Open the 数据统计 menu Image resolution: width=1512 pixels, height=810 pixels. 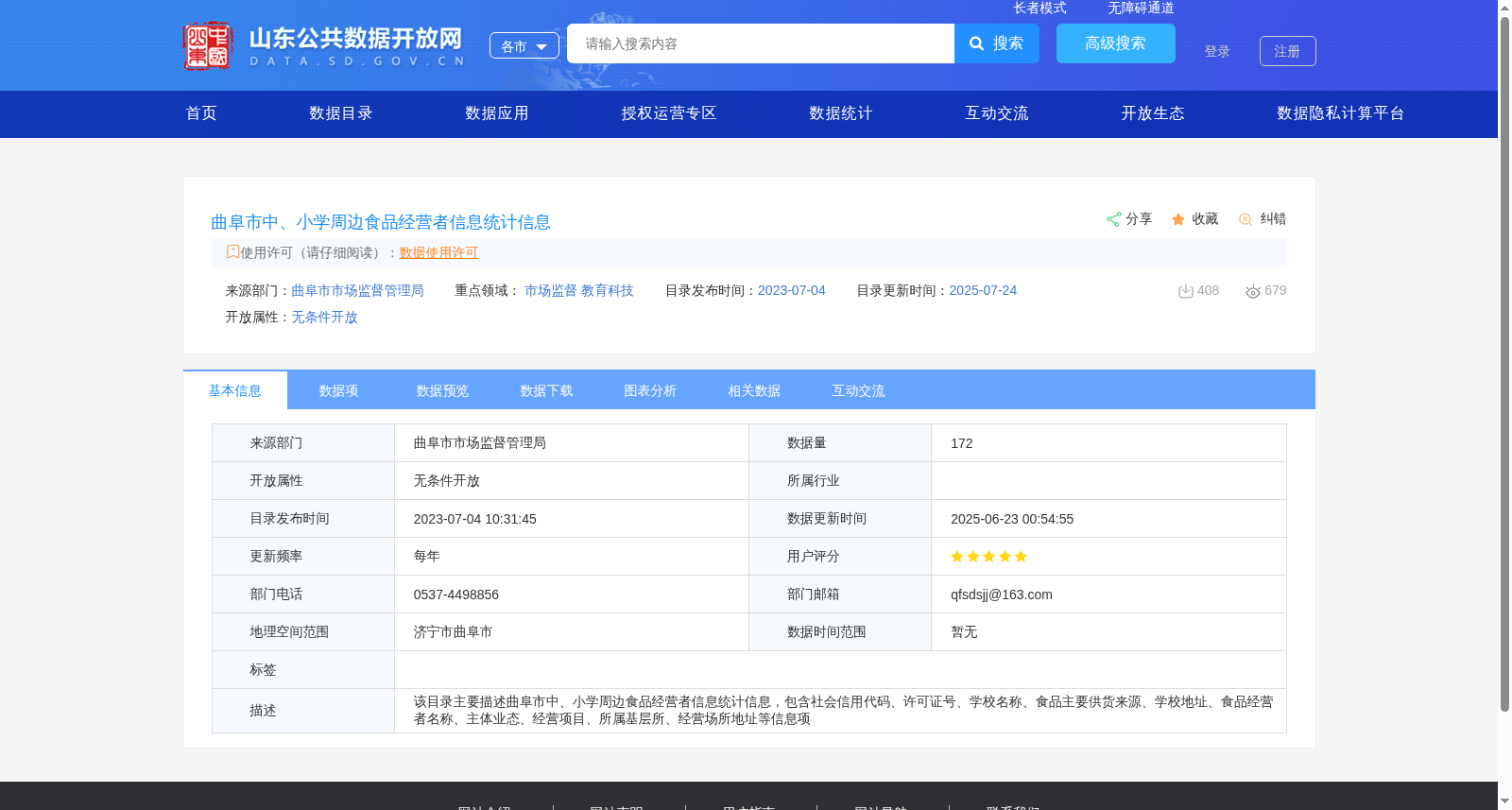[x=841, y=113]
